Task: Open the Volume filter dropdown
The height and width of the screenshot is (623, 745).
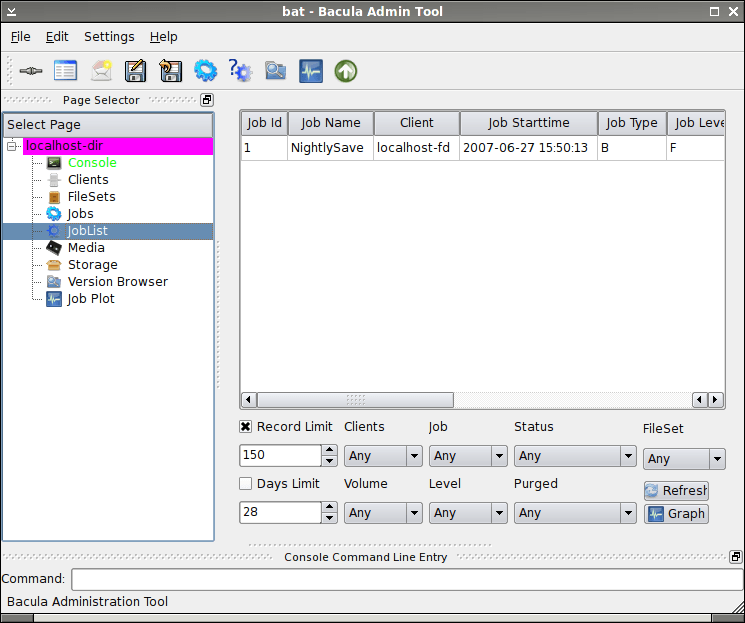Action: [x=383, y=513]
